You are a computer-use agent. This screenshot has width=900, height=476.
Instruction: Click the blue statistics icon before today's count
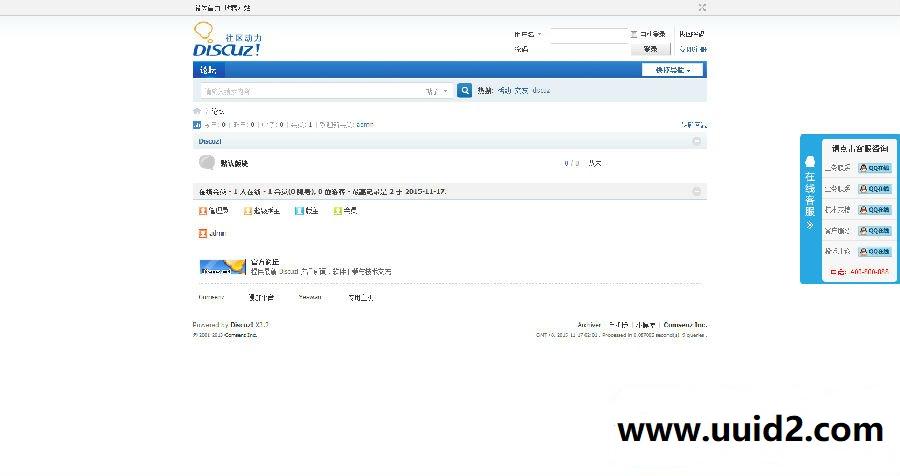pos(197,124)
